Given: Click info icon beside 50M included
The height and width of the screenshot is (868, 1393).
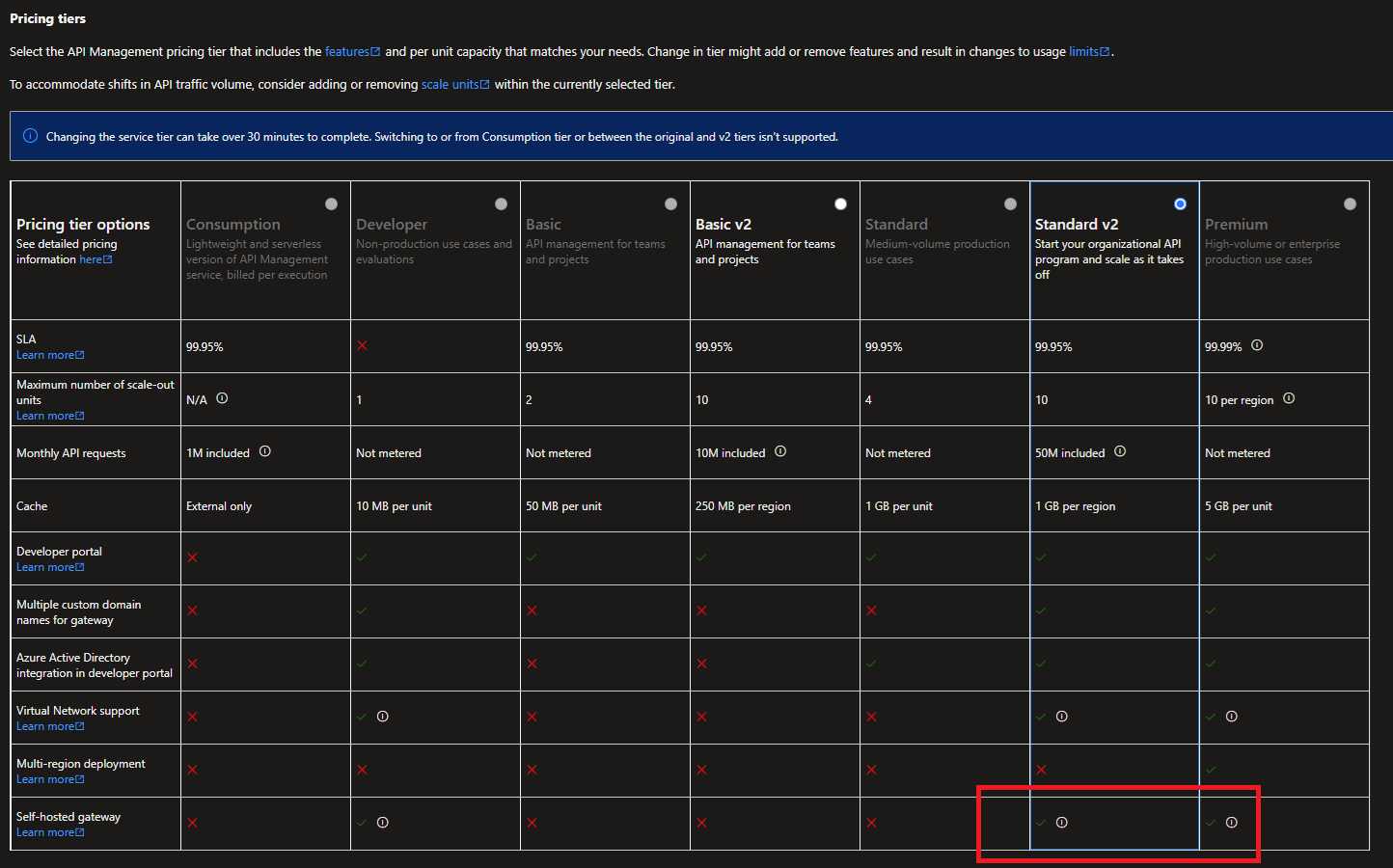Looking at the screenshot, I should coord(1120,451).
